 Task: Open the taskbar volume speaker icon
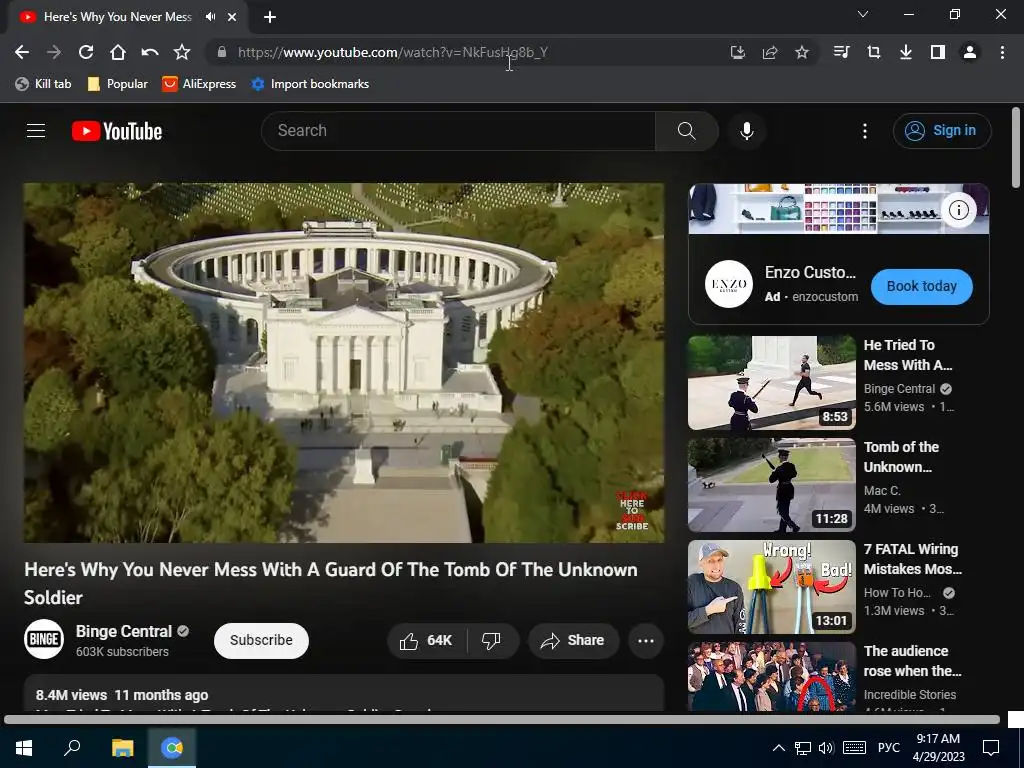(x=826, y=748)
